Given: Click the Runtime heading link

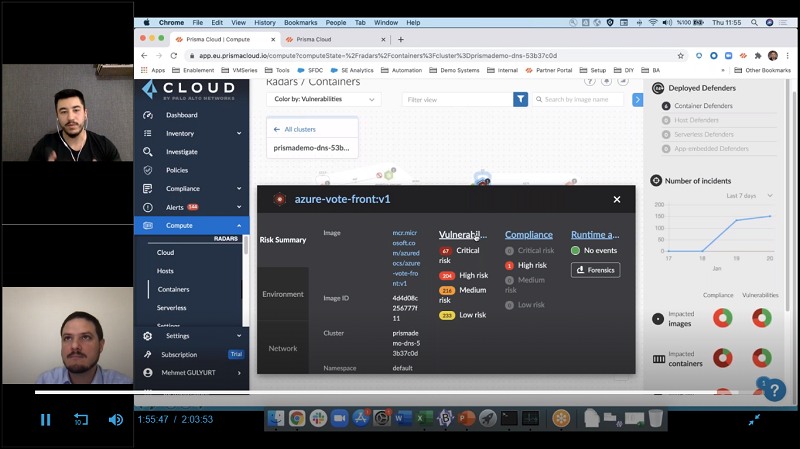Looking at the screenshot, I should pos(595,235).
